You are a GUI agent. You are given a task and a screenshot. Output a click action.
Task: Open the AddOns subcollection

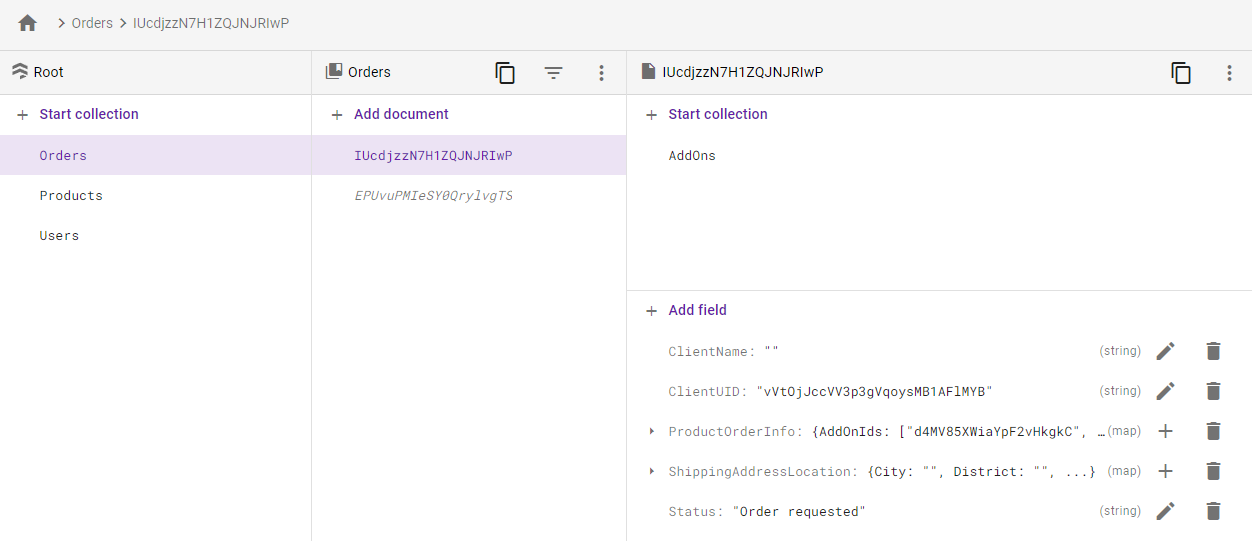[x=692, y=156]
